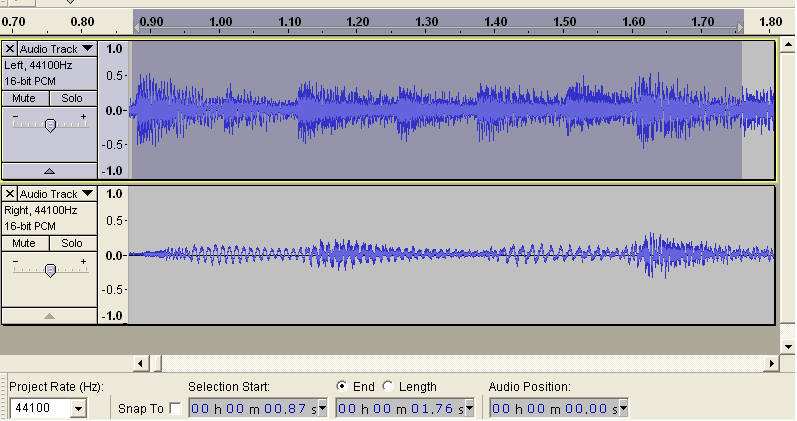Click the selection End time field
This screenshot has height=421, width=797.
pyautogui.click(x=401, y=408)
